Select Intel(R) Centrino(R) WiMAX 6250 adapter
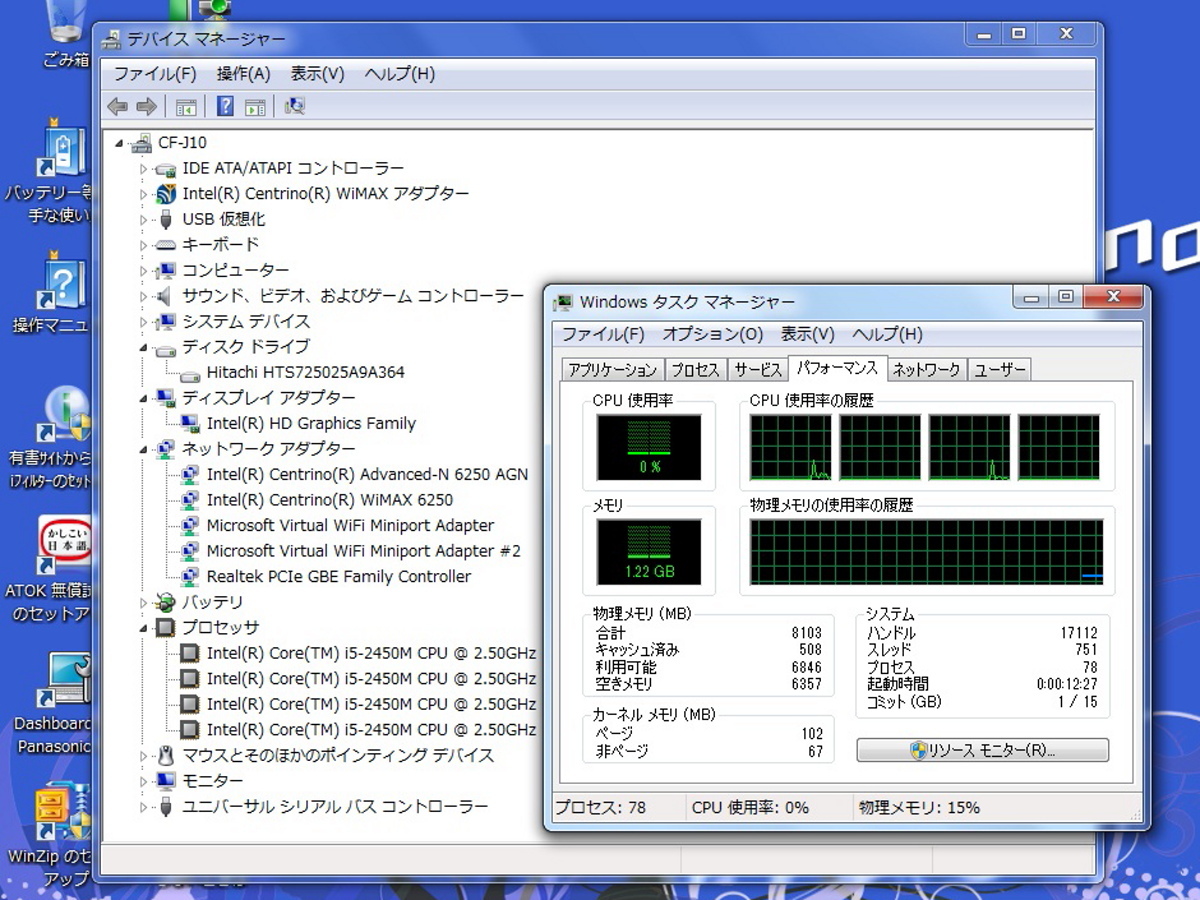This screenshot has width=1200, height=900. tap(329, 500)
